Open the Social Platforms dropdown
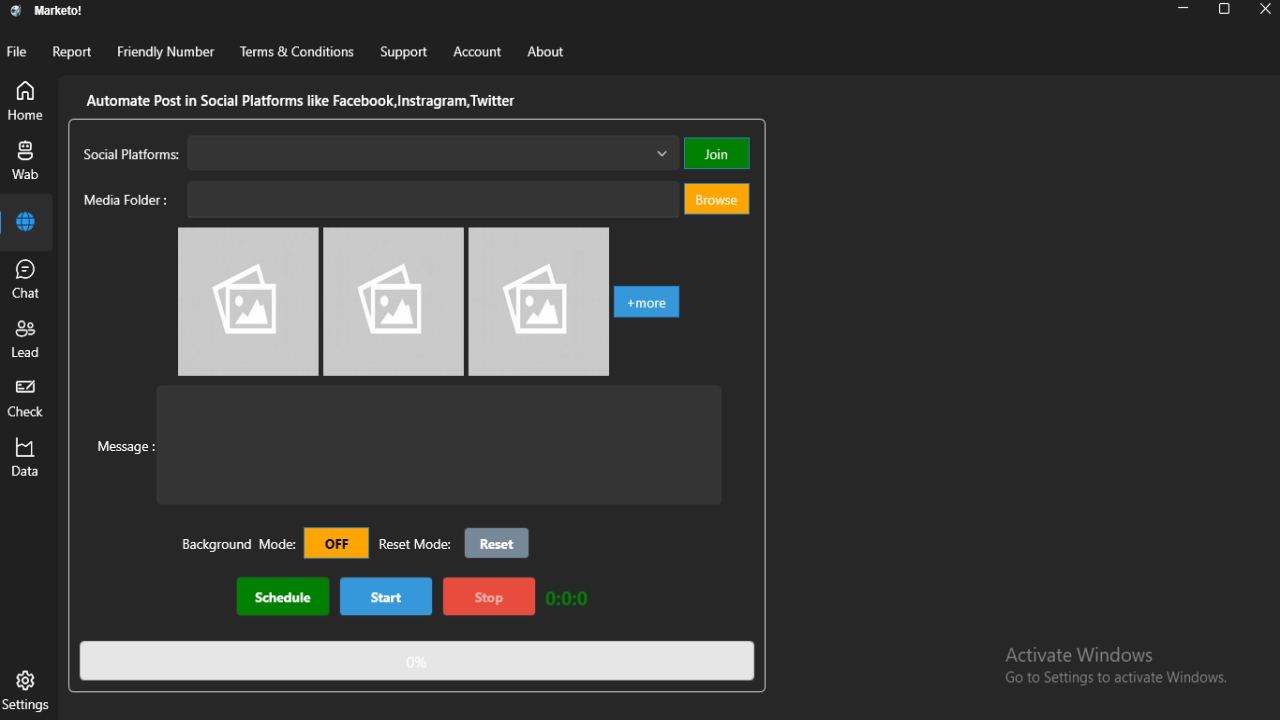 point(432,153)
